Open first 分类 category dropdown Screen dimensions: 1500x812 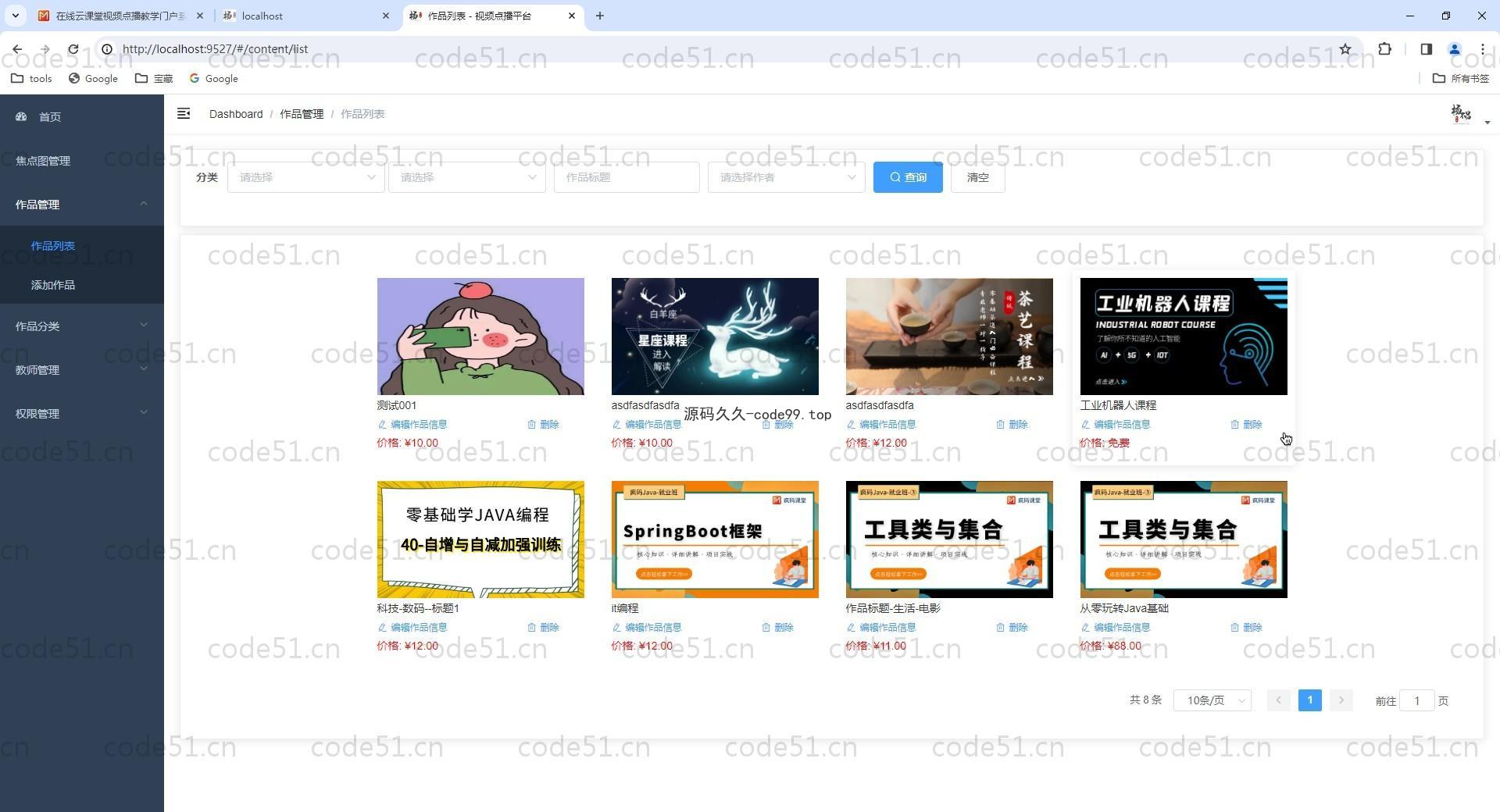point(305,177)
